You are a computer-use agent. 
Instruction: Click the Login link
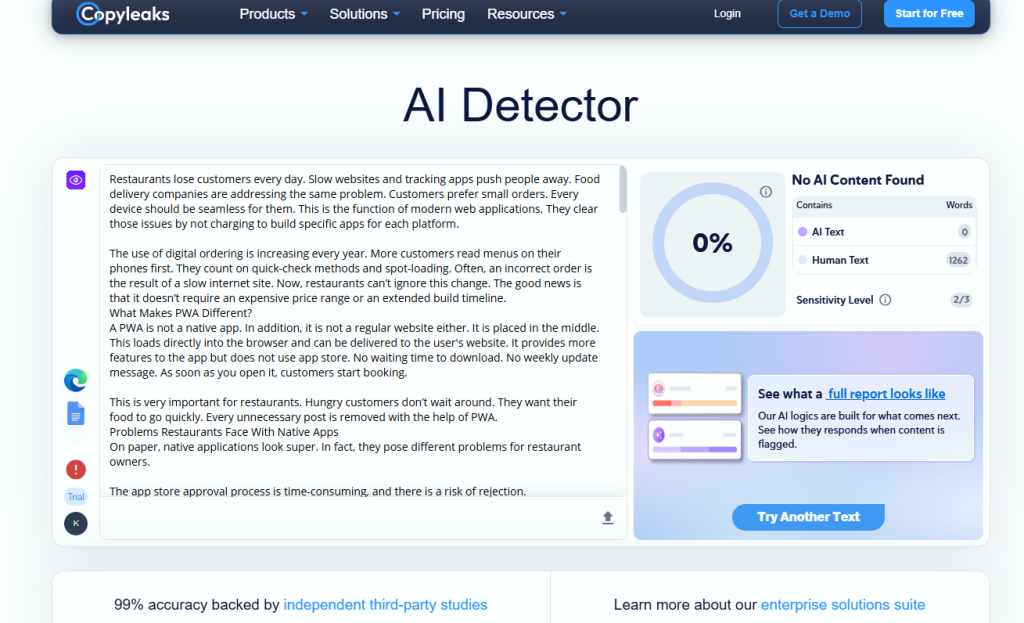[727, 13]
